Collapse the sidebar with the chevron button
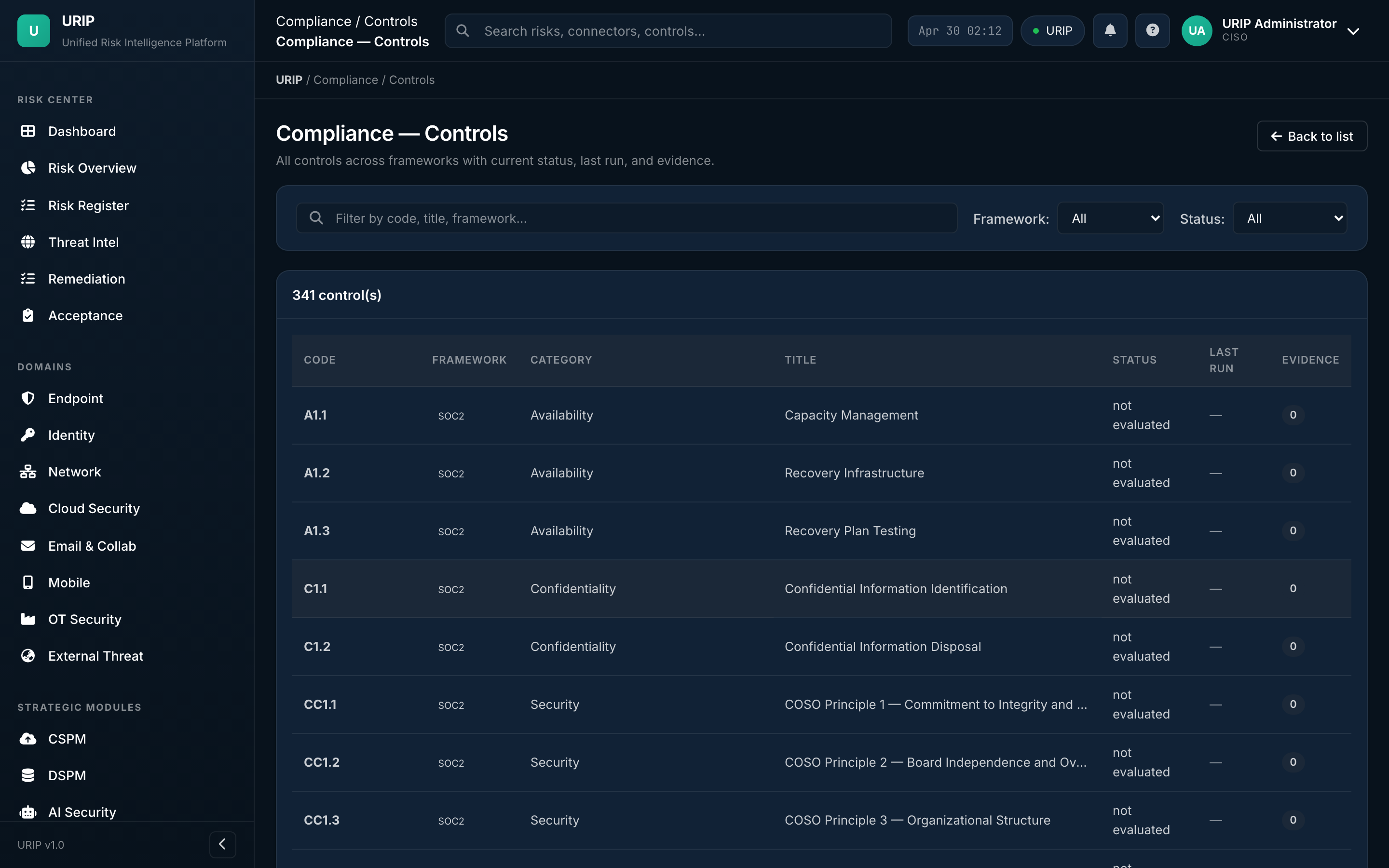The image size is (1389, 868). pos(223,844)
